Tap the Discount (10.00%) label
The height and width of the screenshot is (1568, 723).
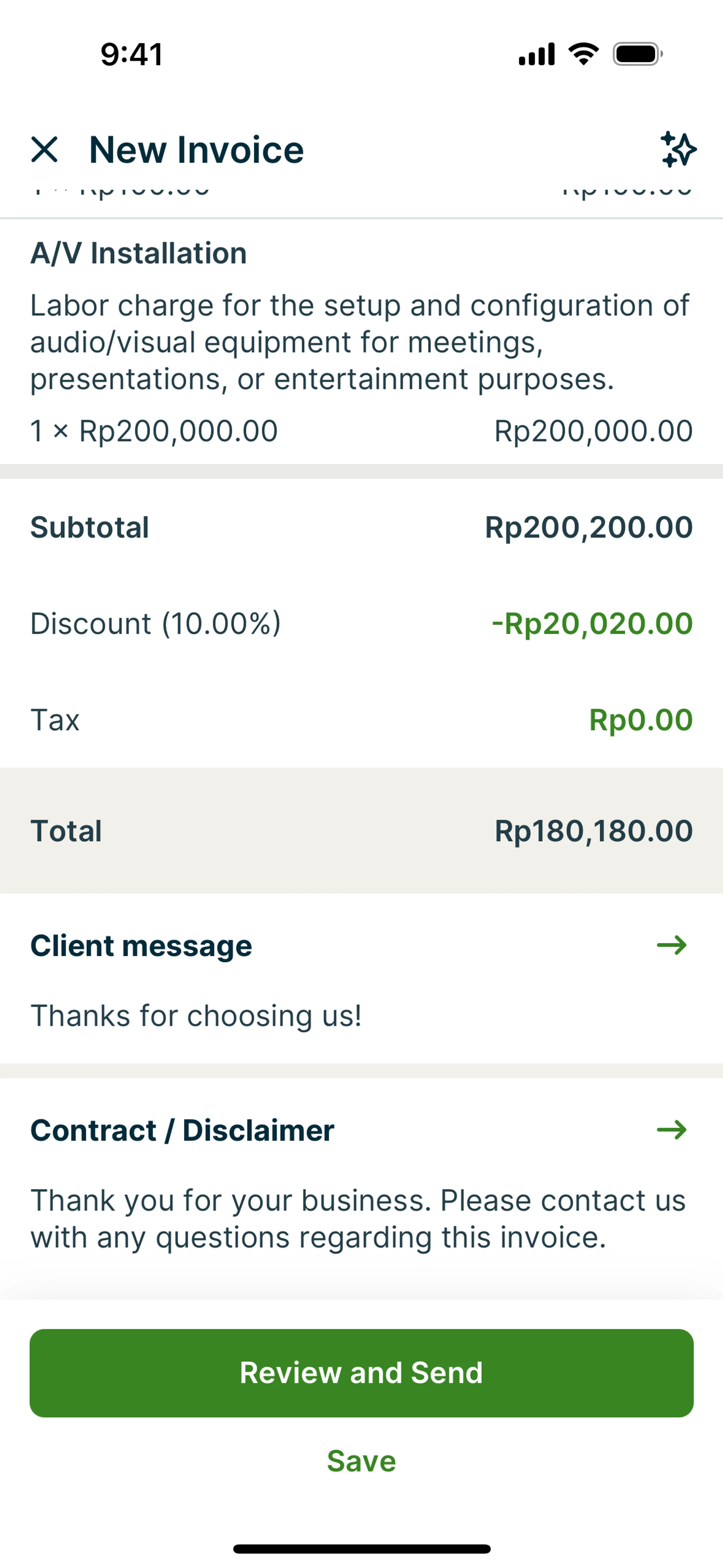click(156, 624)
